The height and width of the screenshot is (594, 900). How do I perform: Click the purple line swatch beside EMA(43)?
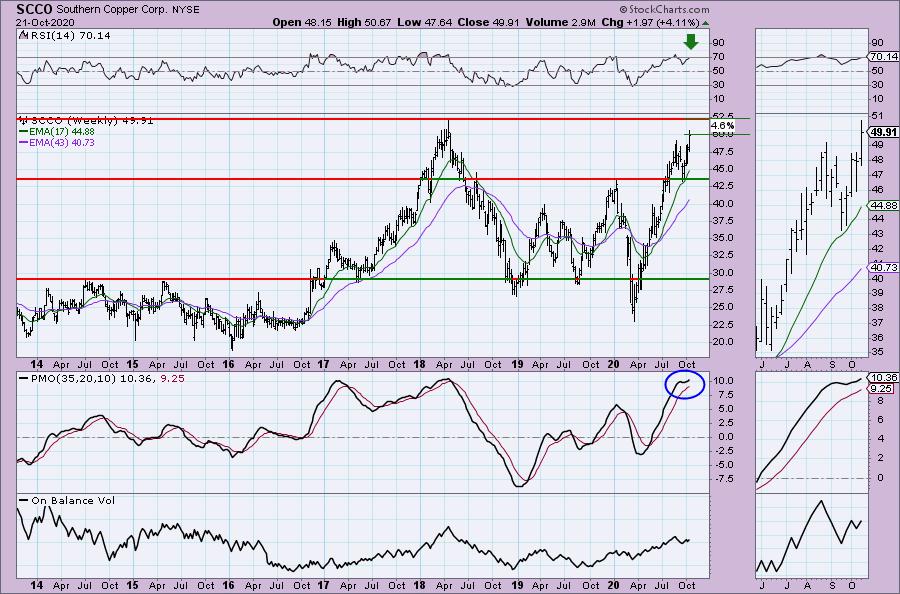(x=24, y=142)
